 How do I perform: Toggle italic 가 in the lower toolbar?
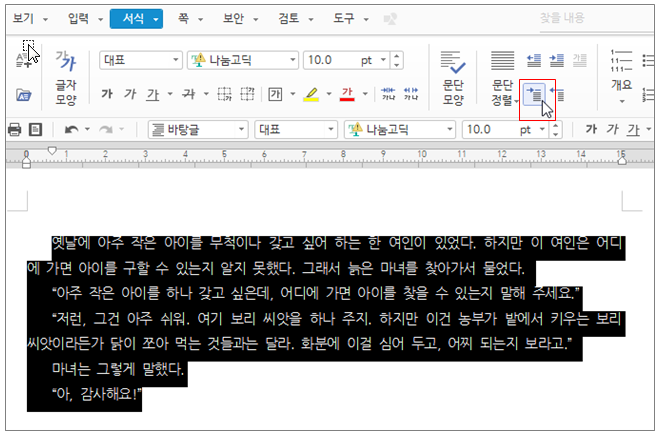pos(612,129)
